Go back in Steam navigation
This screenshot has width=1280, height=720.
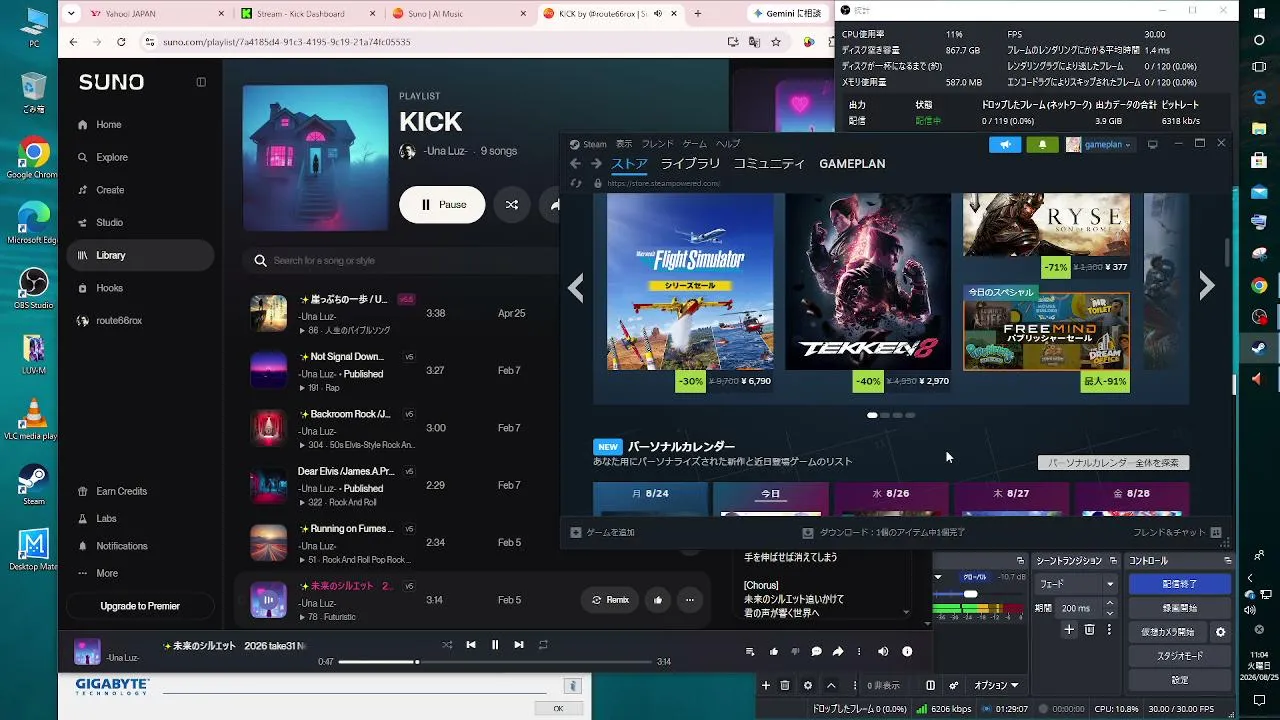pos(575,164)
